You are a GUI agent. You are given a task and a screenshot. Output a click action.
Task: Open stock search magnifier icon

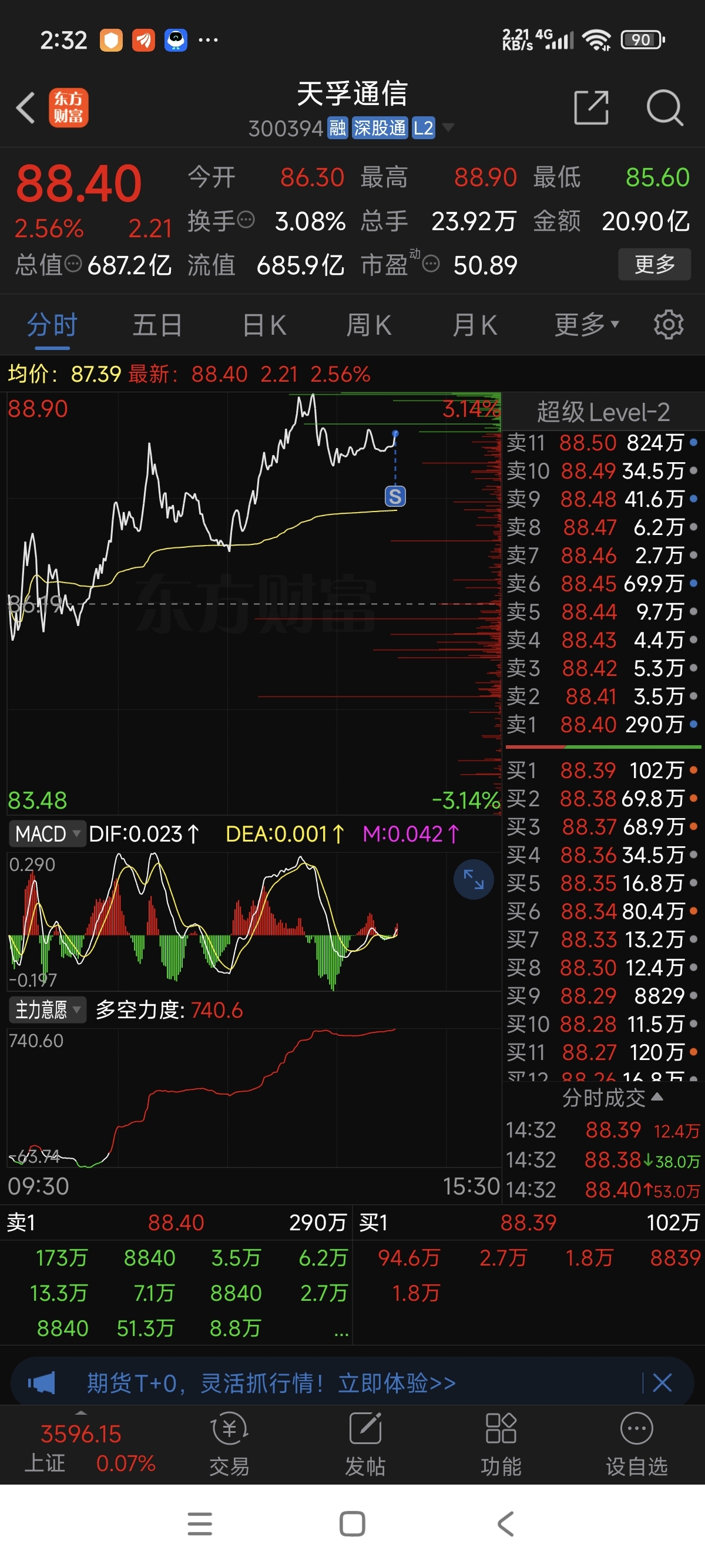(664, 107)
